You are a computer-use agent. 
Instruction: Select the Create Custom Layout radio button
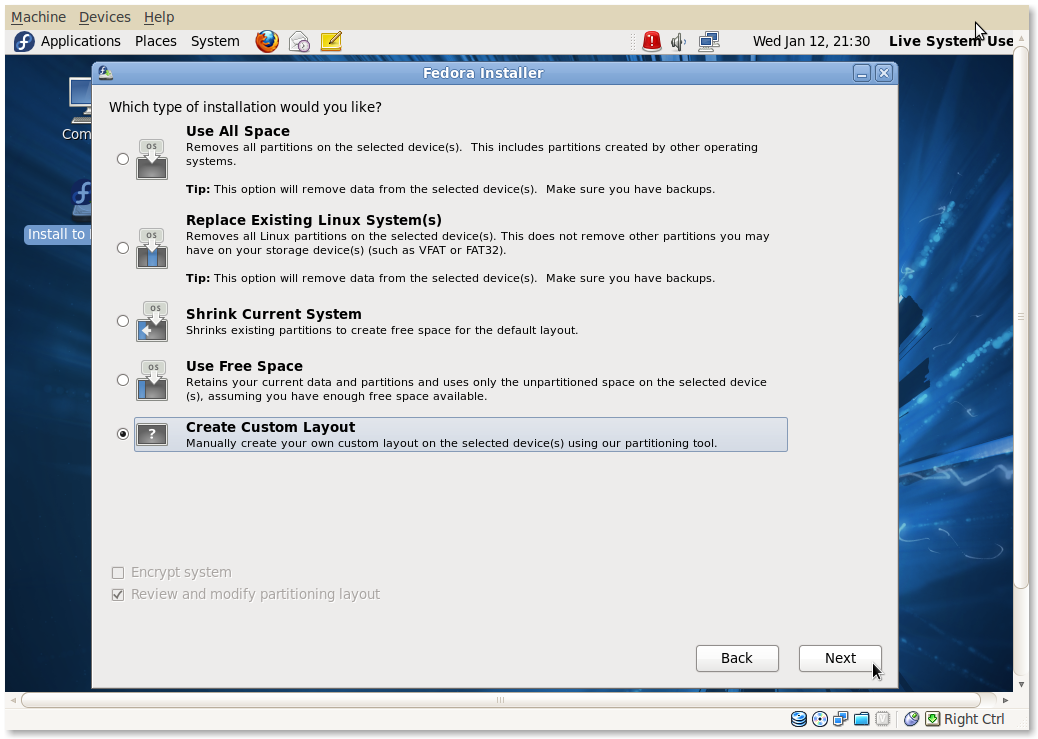122,434
